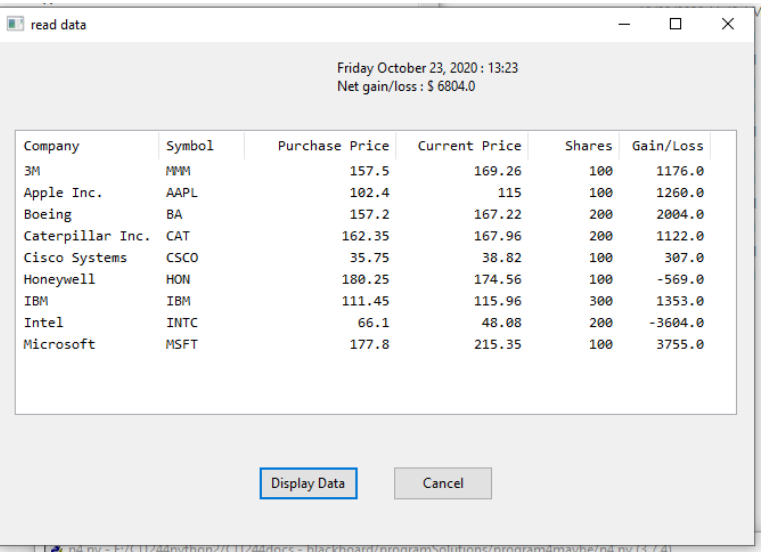Click the MSFT symbol cell

[182, 345]
